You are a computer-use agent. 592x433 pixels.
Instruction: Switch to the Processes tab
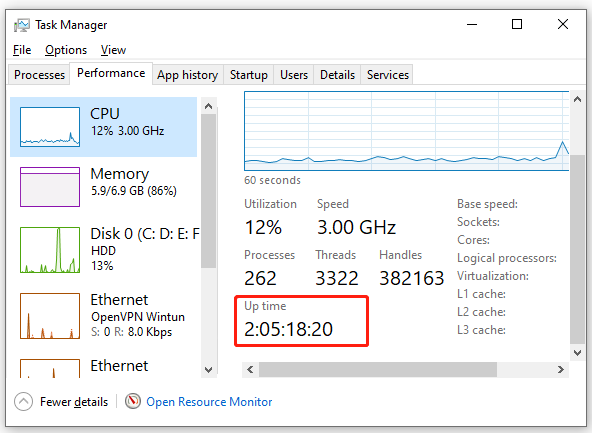tap(39, 75)
